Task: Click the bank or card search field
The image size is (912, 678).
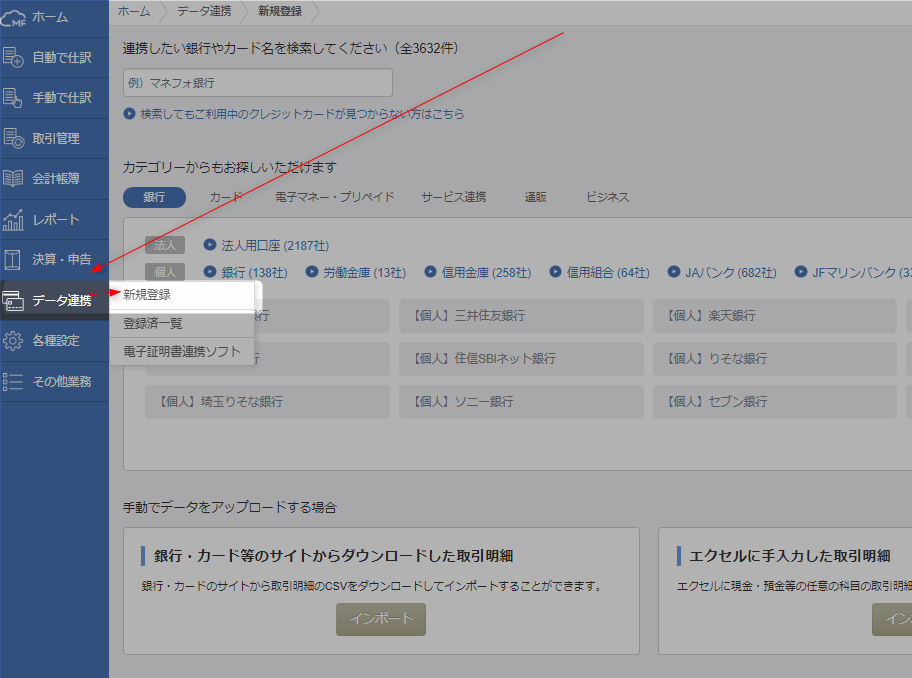Action: 257,83
